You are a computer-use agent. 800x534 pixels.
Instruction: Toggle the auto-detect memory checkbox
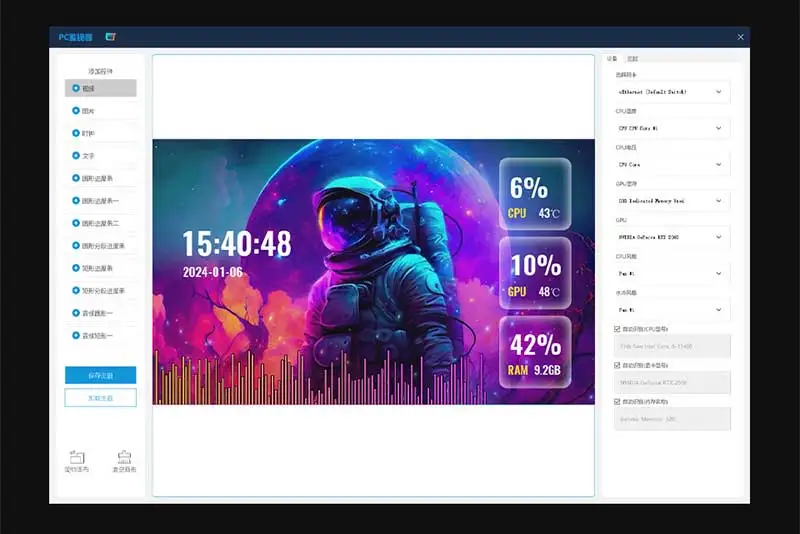point(617,401)
